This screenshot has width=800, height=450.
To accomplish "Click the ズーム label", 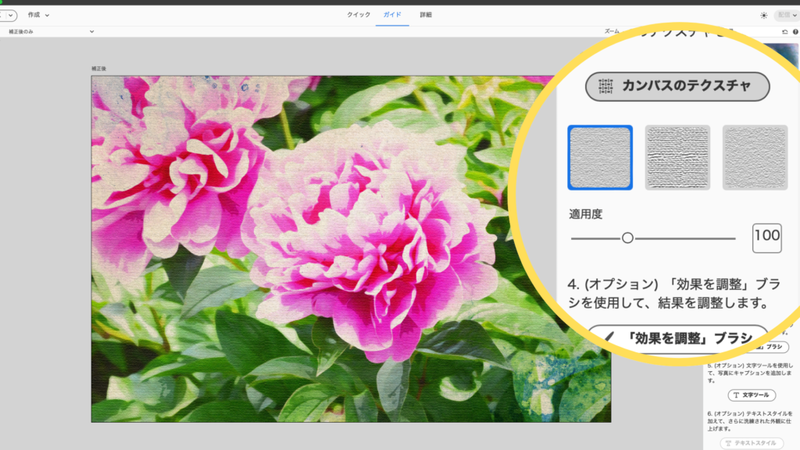I will [612, 32].
